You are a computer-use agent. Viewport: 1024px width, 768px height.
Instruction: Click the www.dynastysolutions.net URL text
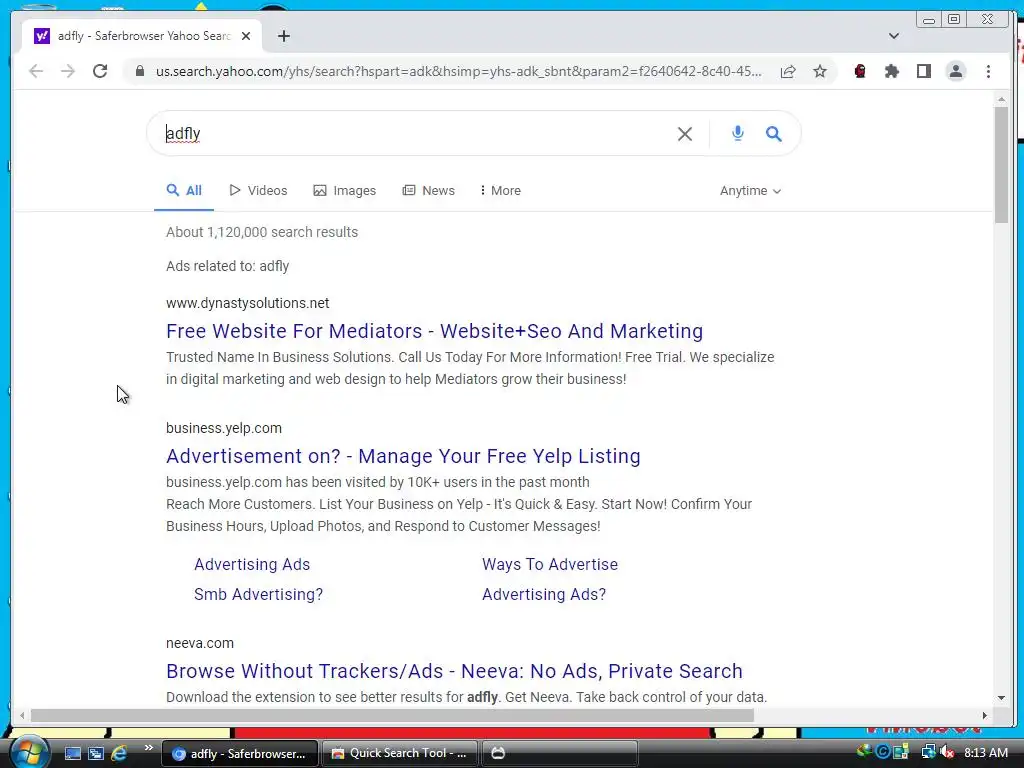click(x=248, y=303)
